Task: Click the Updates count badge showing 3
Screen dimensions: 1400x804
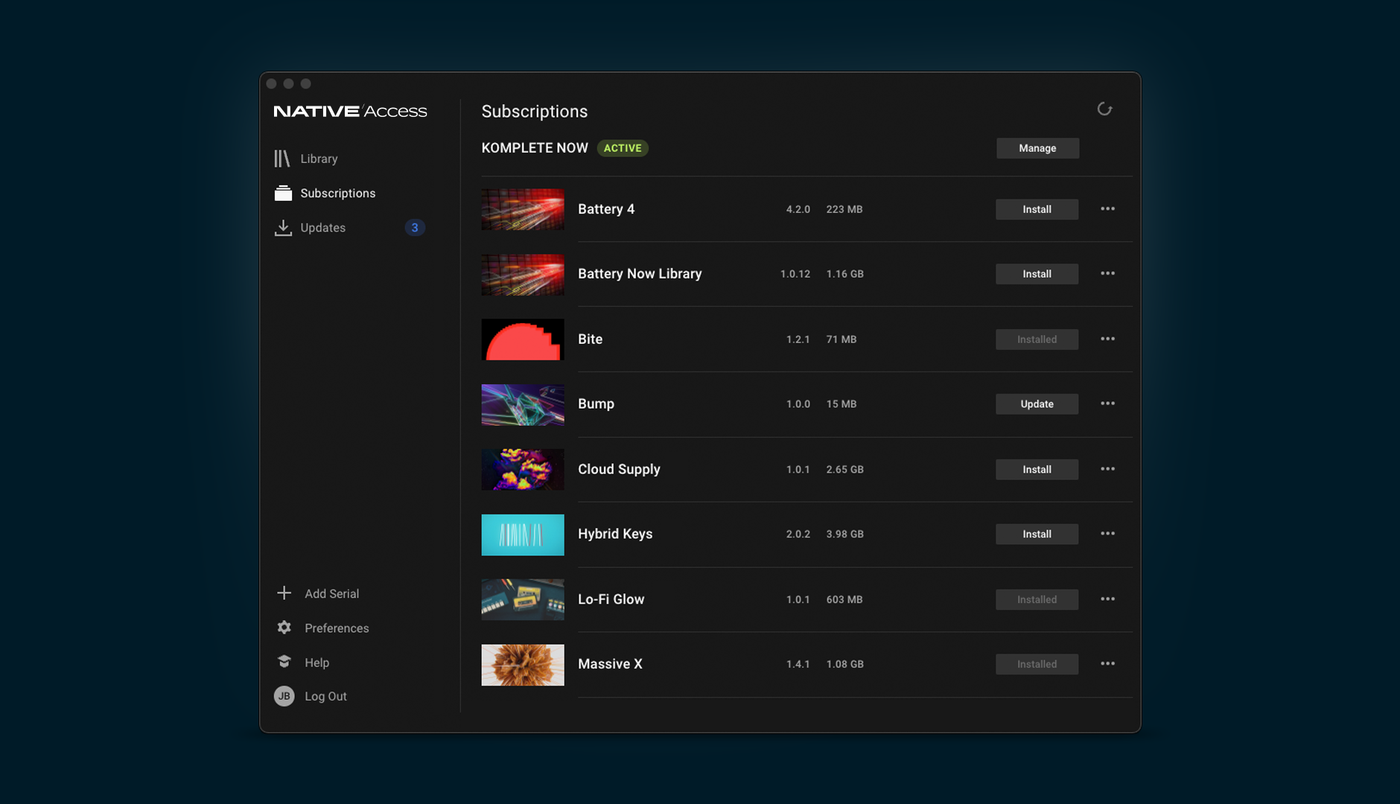Action: point(415,228)
